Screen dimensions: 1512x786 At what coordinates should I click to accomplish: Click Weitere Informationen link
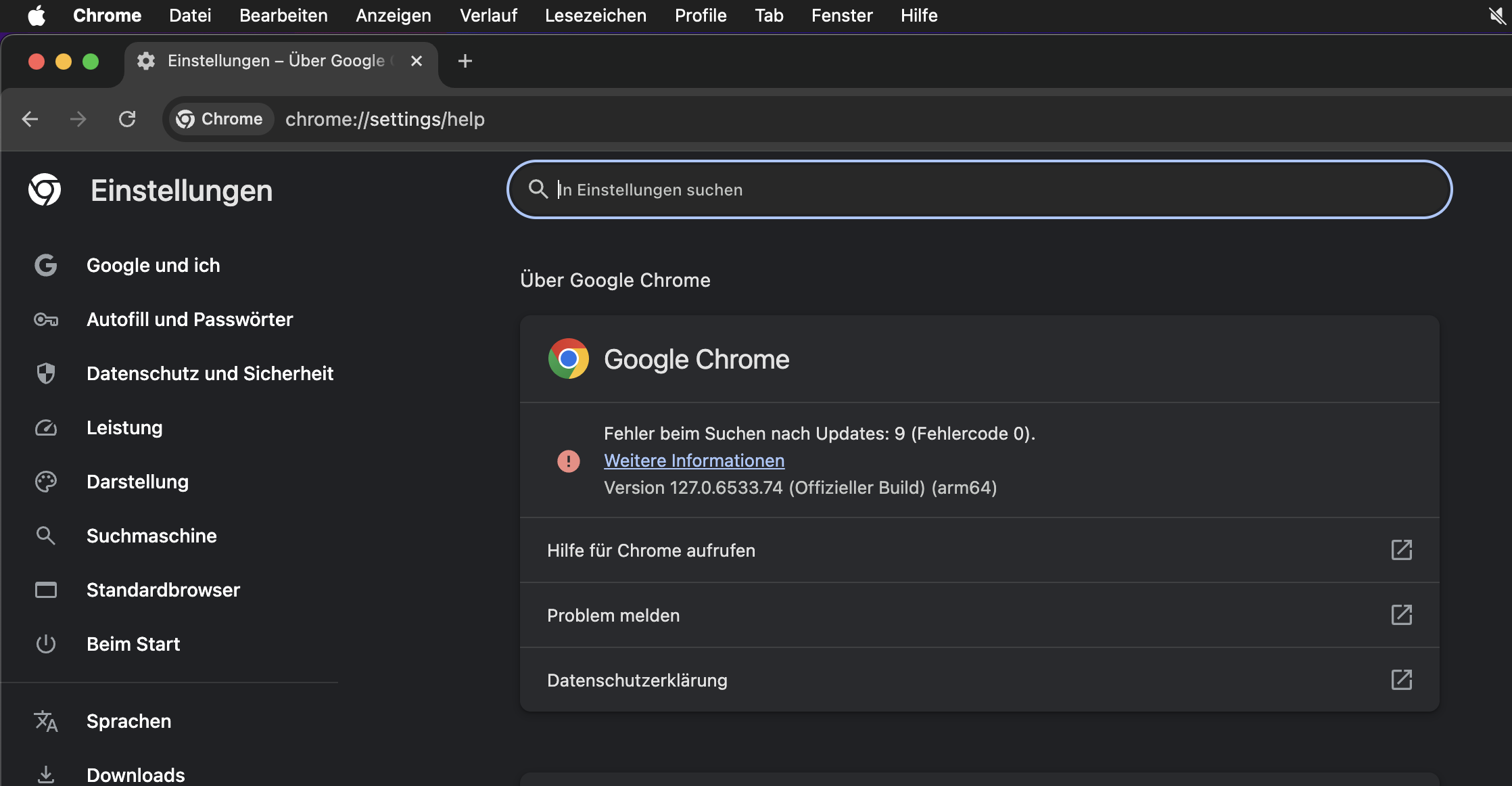pos(694,461)
